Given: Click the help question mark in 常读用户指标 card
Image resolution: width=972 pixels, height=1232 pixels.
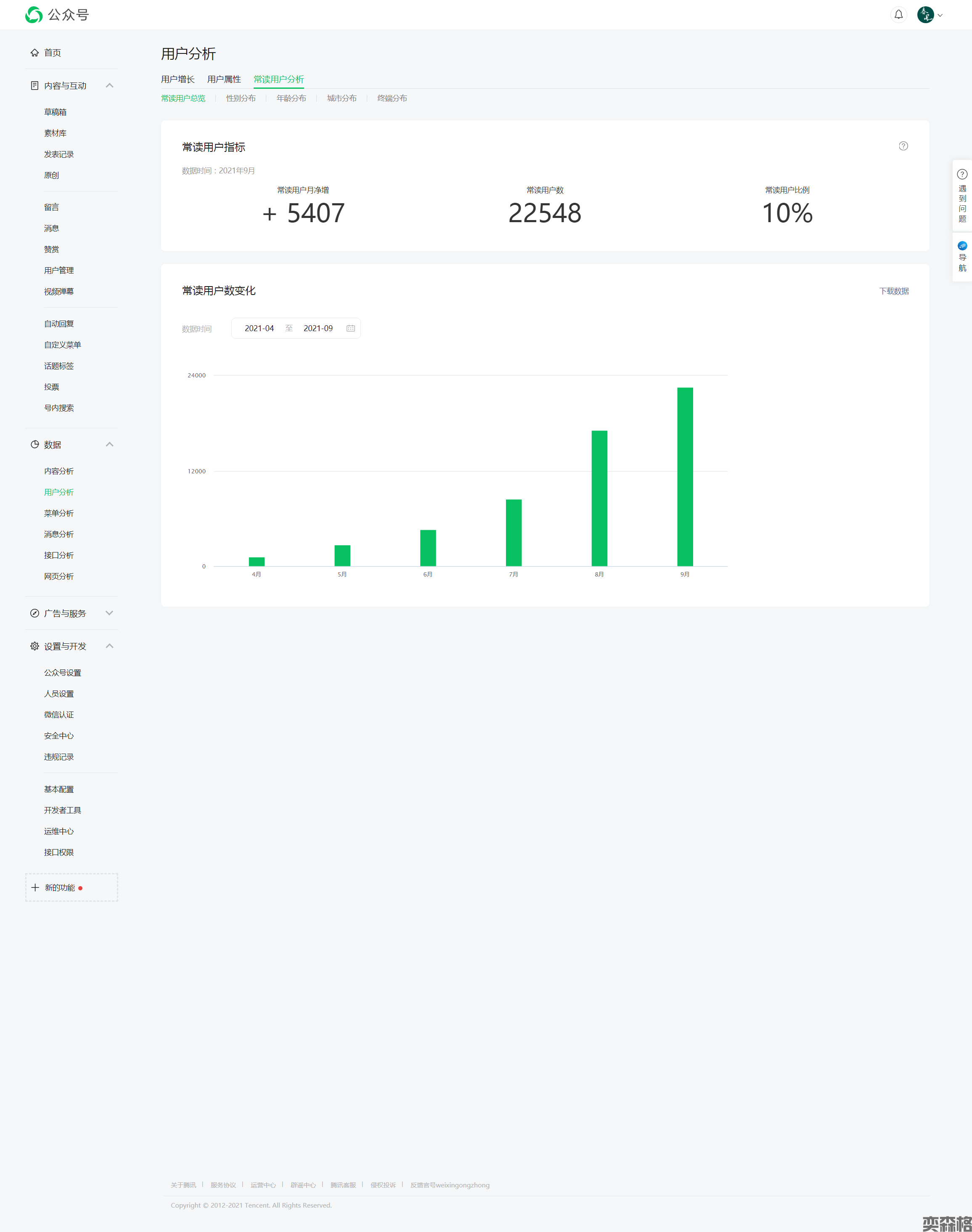Looking at the screenshot, I should coord(903,146).
